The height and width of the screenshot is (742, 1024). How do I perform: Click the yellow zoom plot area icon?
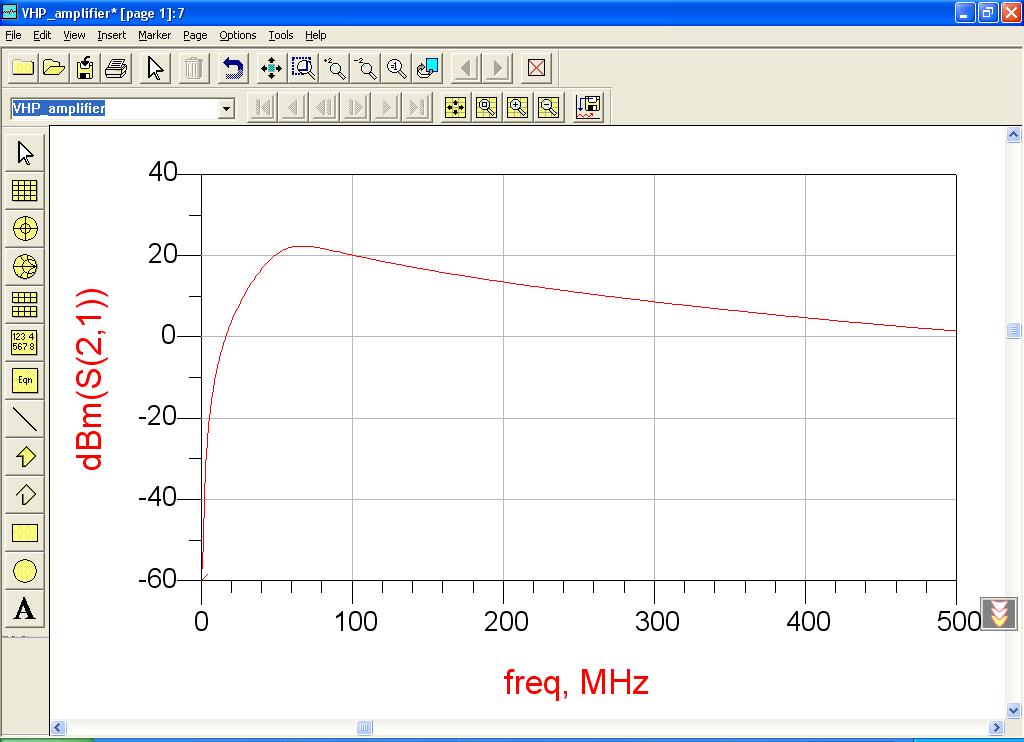(487, 107)
